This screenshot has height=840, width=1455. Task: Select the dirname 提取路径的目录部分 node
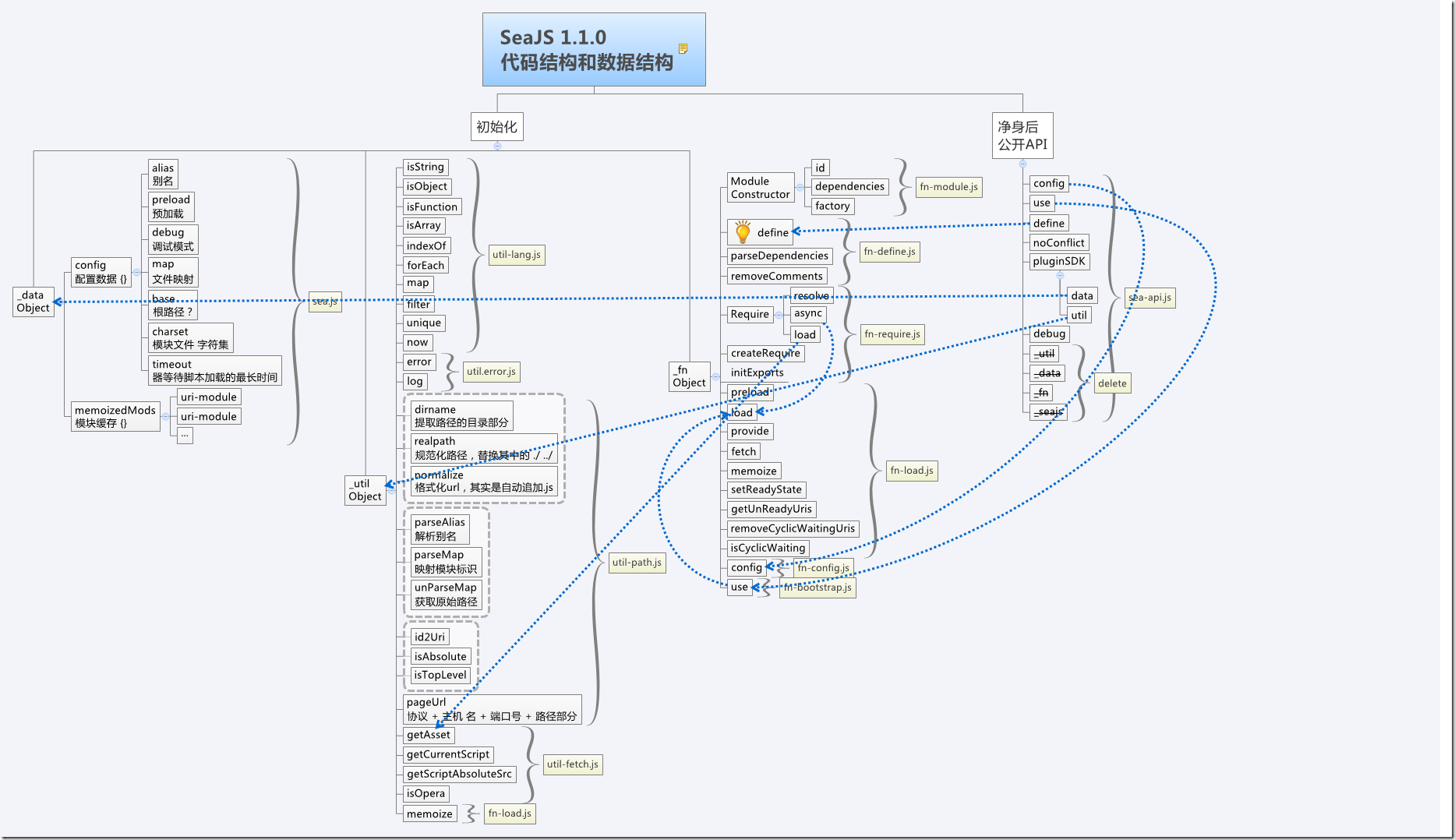[x=461, y=416]
